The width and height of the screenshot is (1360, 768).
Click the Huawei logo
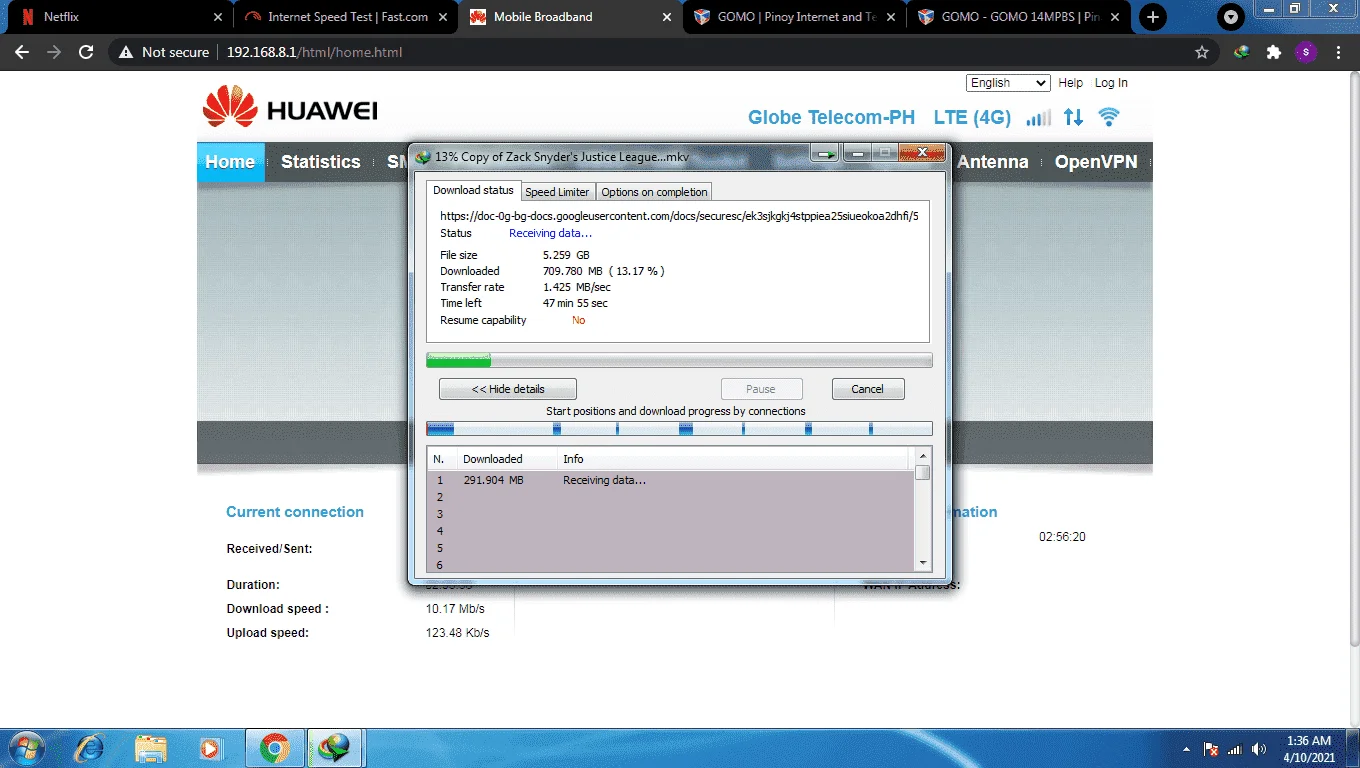click(x=290, y=107)
